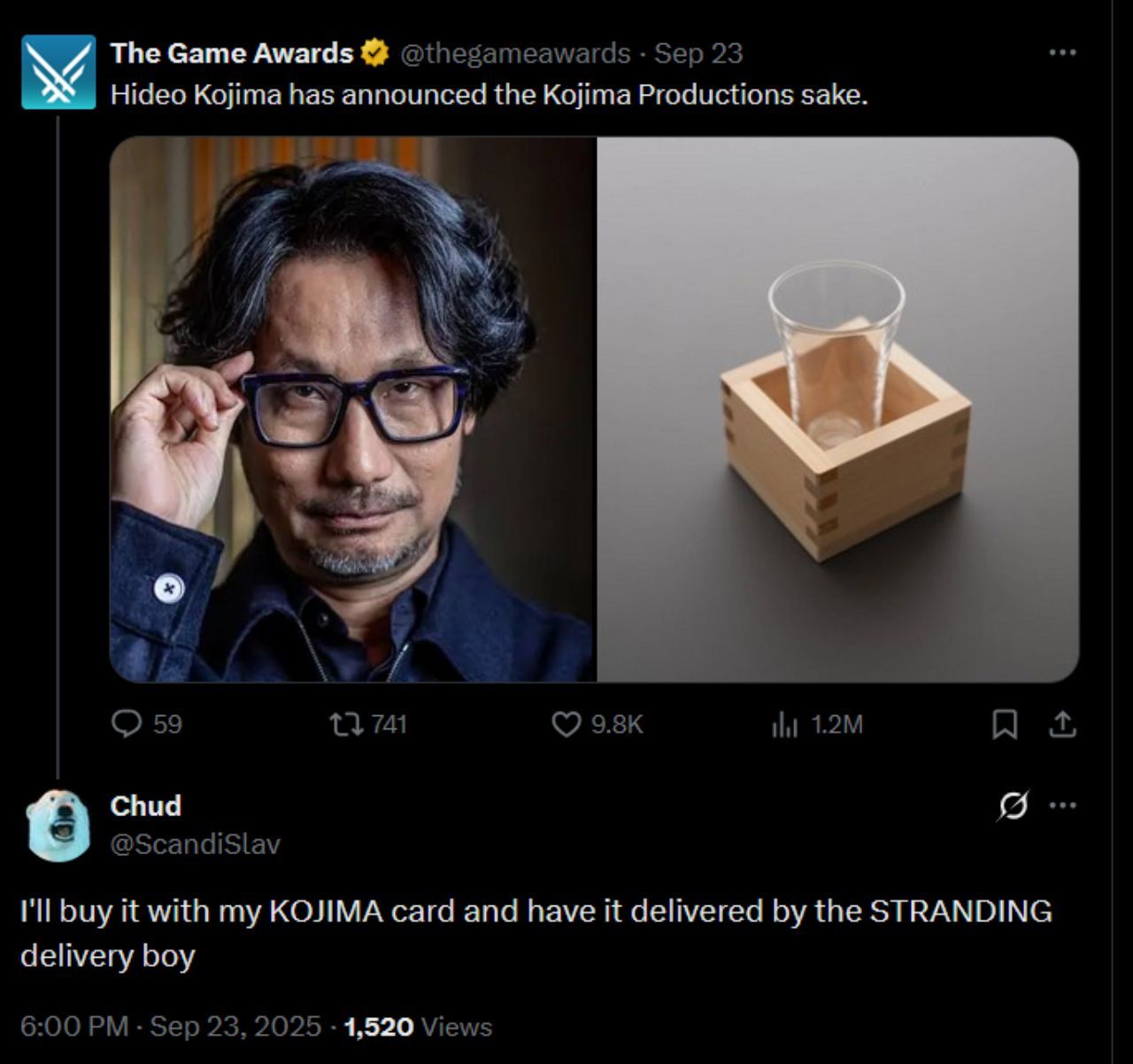This screenshot has height=1064, width=1133.
Task: Go to the @ScandiSlav profile handle
Action: click(195, 844)
